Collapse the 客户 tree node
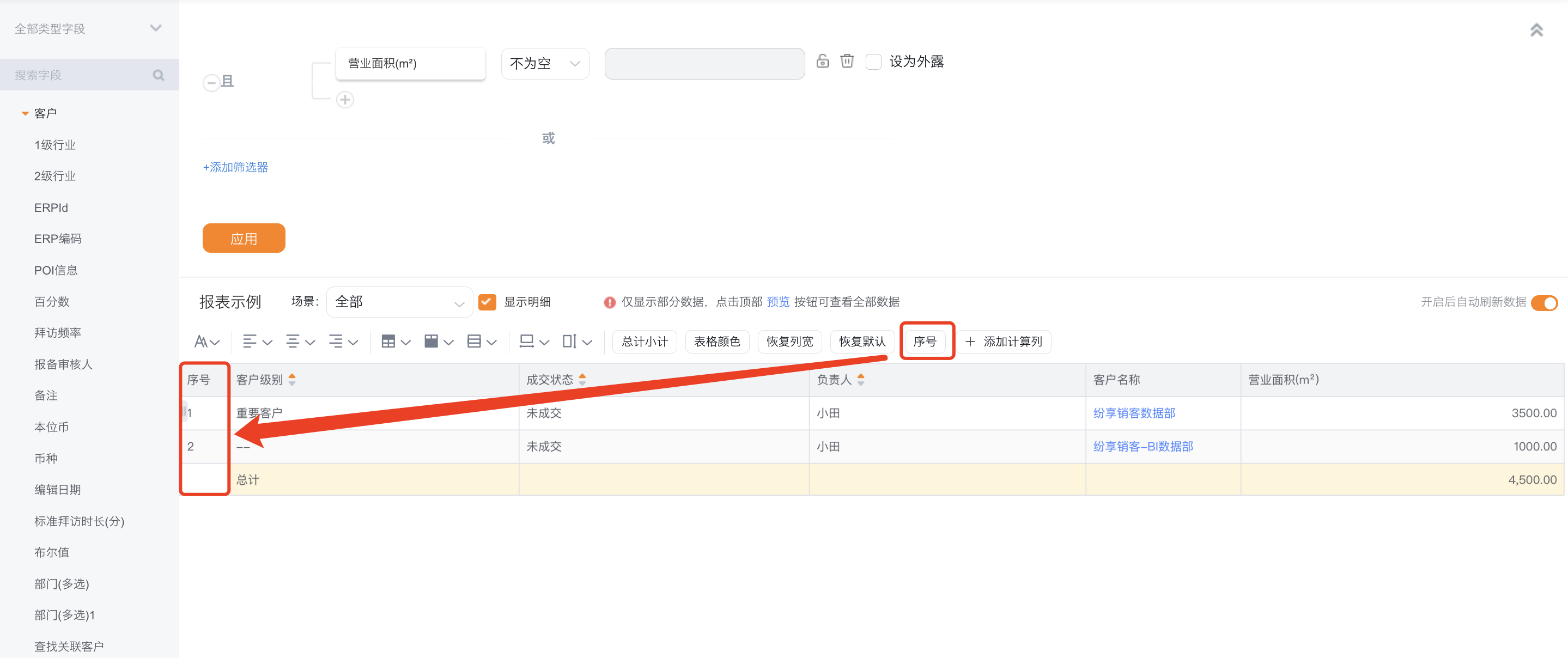The image size is (1568, 658). pyautogui.click(x=25, y=113)
